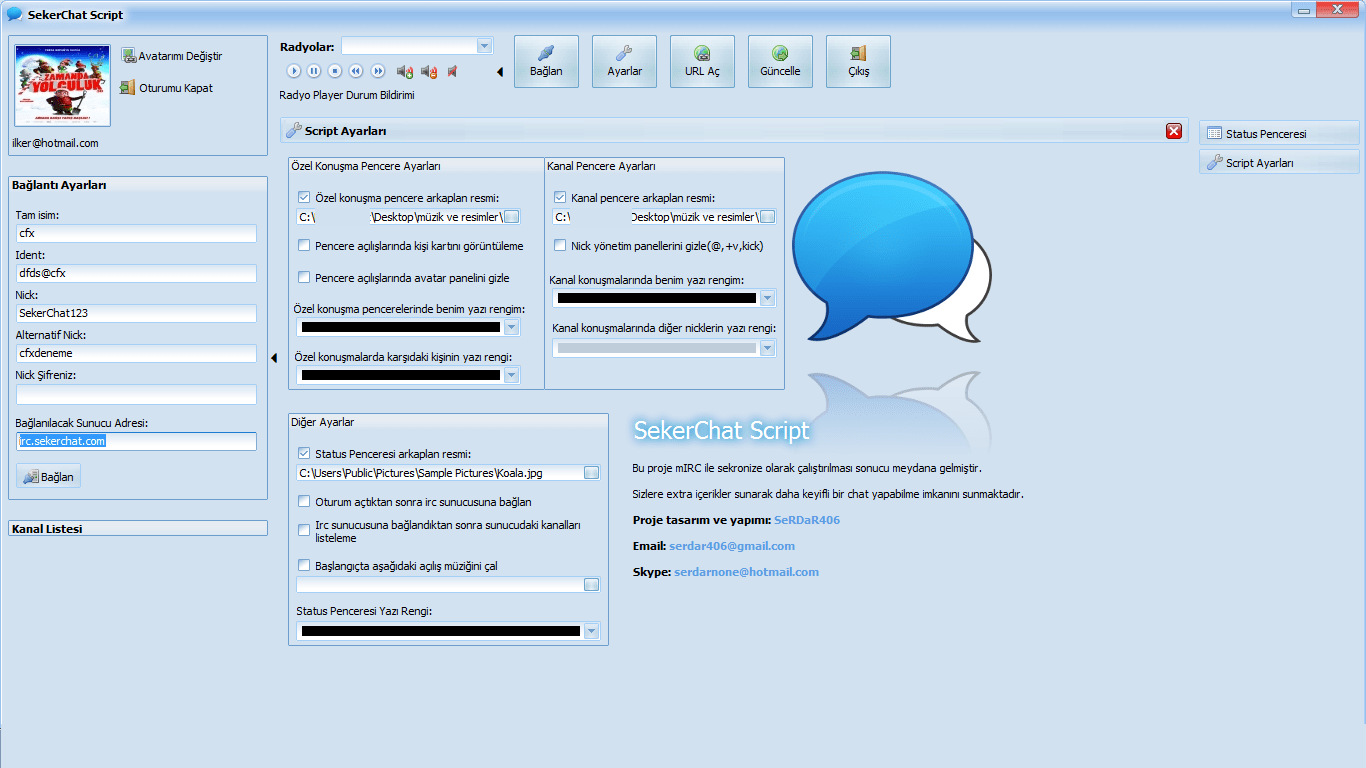The height and width of the screenshot is (768, 1366).
Task: Click the SekerChat speech bubble title bar icon
Action: 14,14
